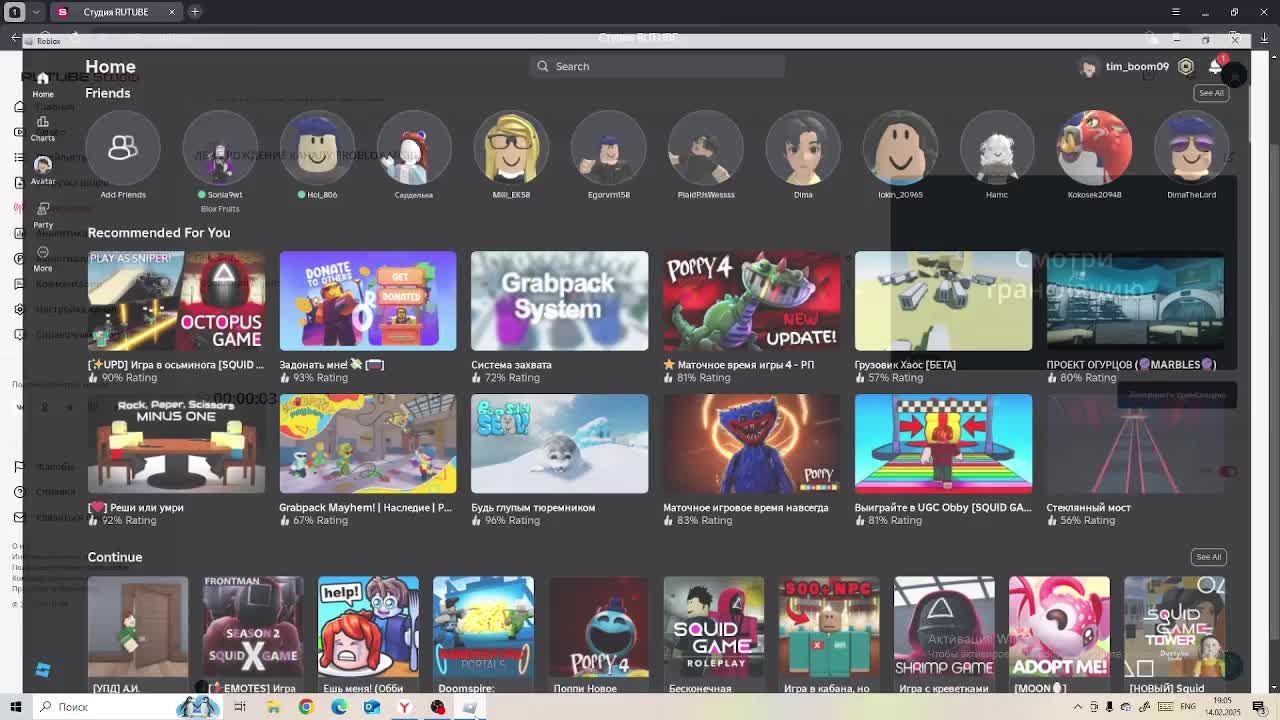Open Grabpack Mayhem! game thumbnail

tap(368, 444)
